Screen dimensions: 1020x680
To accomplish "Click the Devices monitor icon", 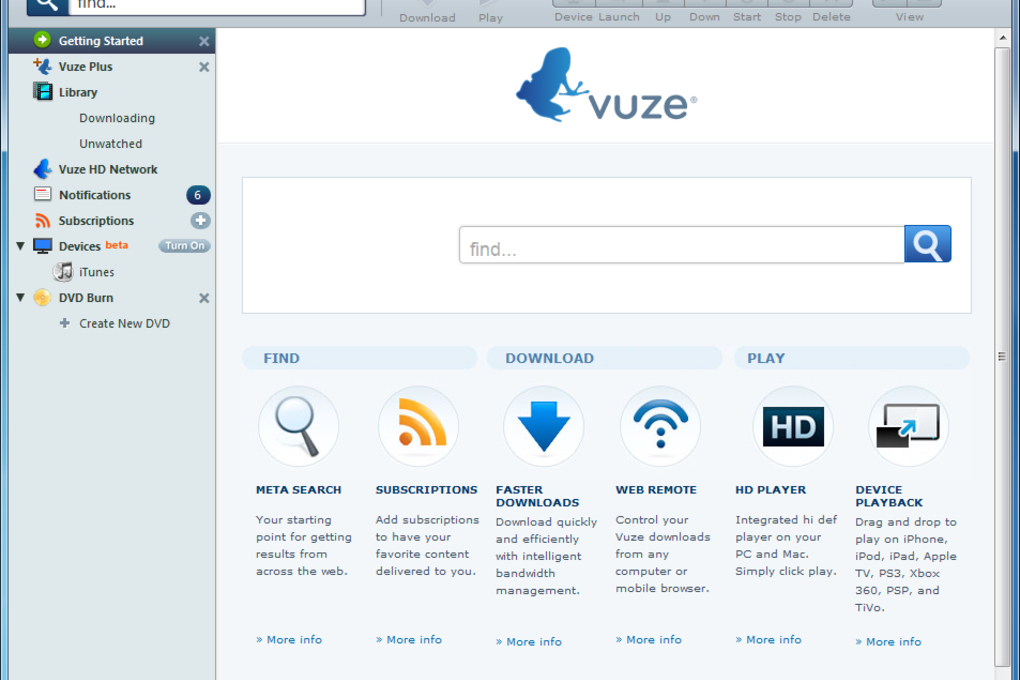I will click(x=43, y=246).
